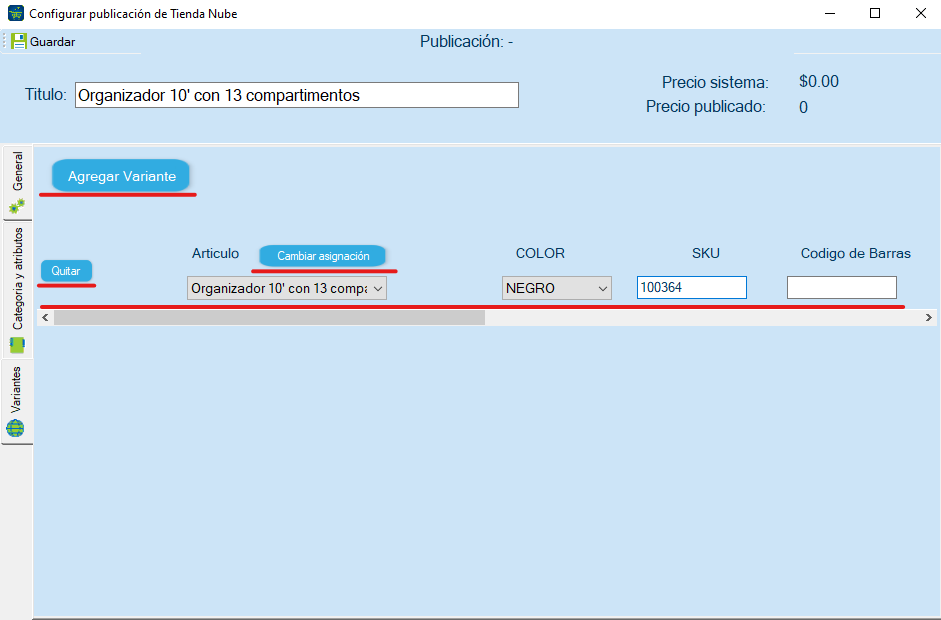Click the Precio sistema value $0.00
Viewport: 941px width, 620px height.
click(819, 82)
